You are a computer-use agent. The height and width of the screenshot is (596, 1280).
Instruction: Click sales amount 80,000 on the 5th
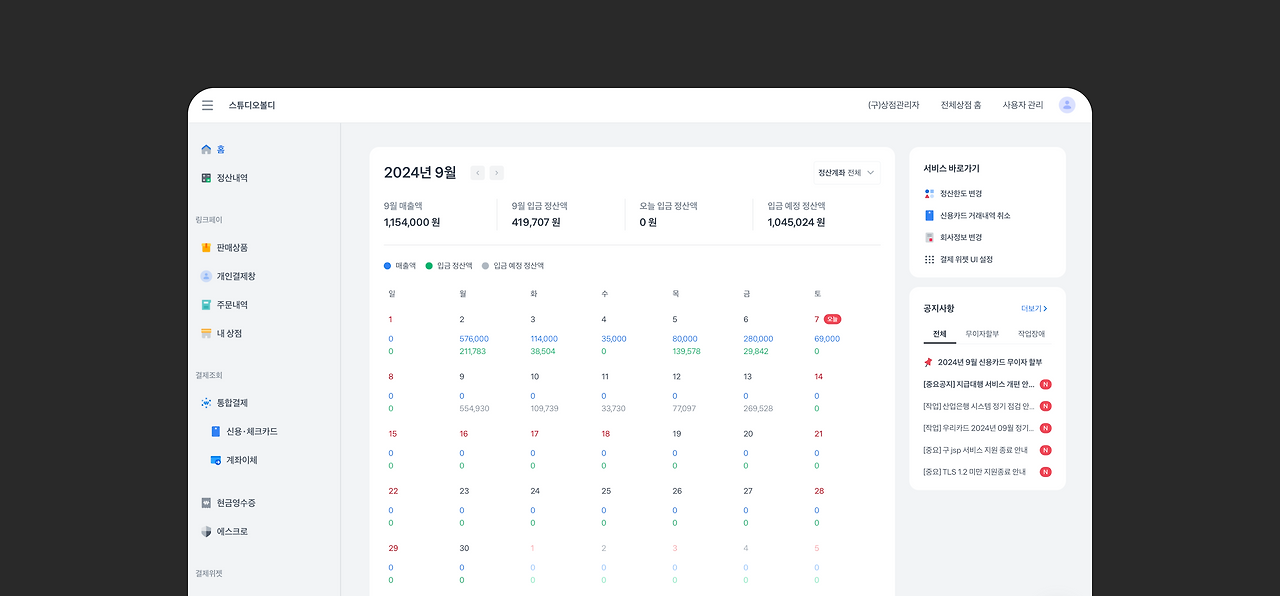click(685, 339)
